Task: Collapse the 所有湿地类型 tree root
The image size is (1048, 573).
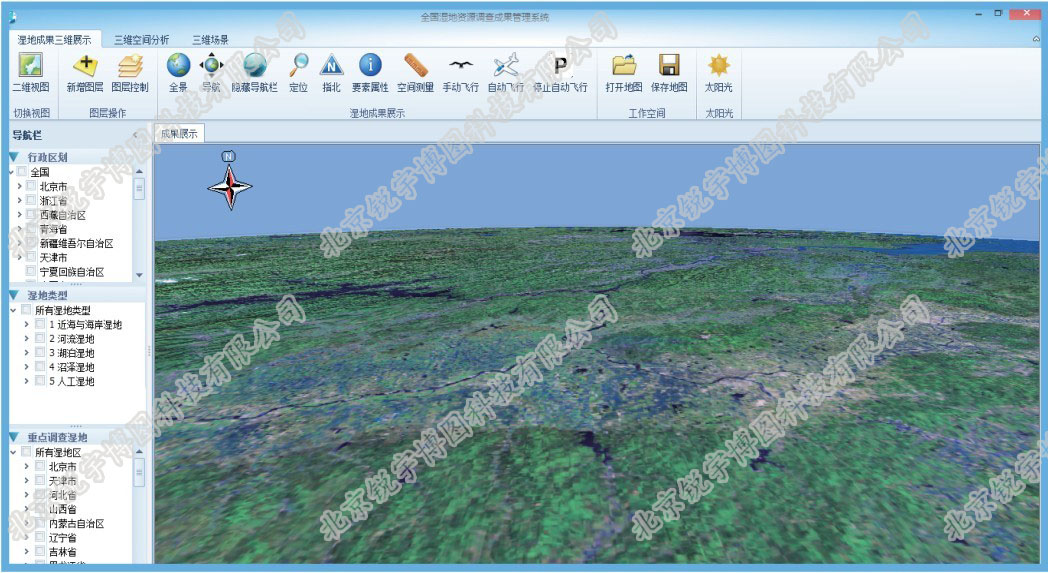Action: (13, 310)
